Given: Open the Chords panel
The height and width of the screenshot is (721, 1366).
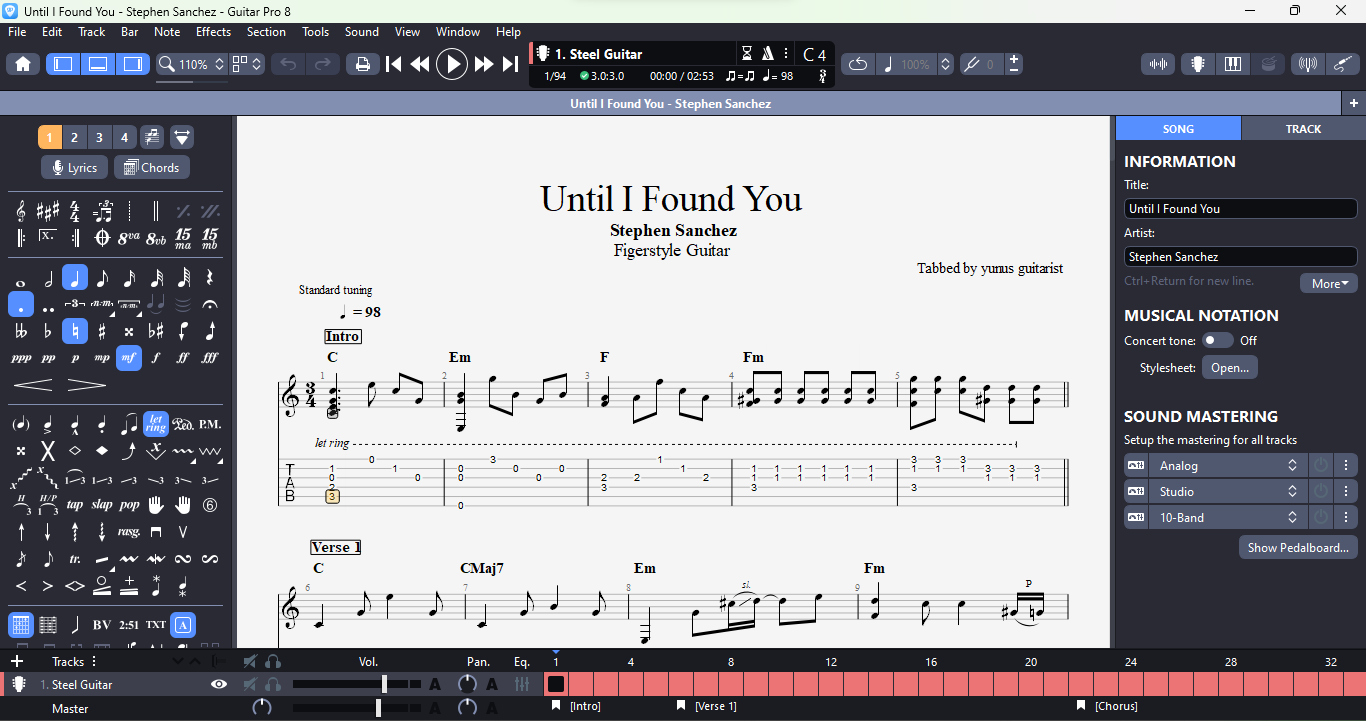Looking at the screenshot, I should pos(152,168).
